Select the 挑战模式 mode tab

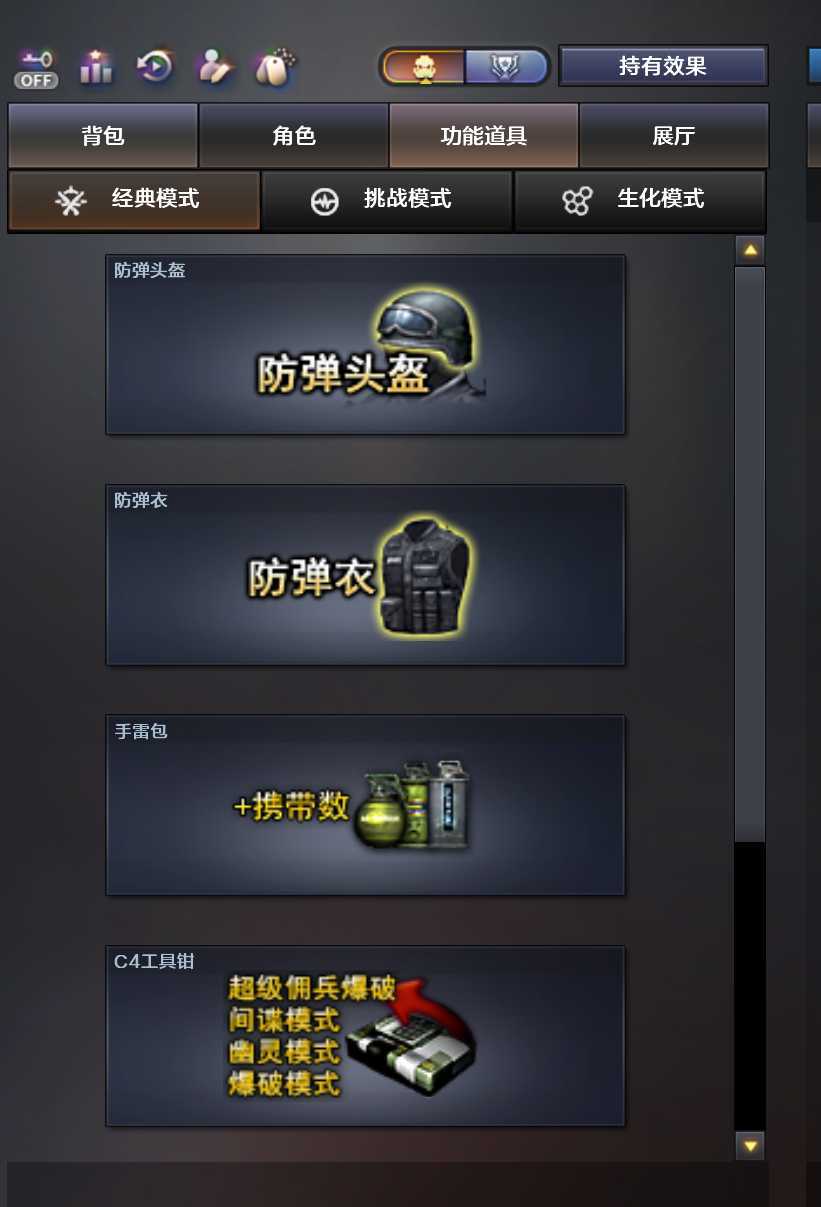(x=387, y=200)
